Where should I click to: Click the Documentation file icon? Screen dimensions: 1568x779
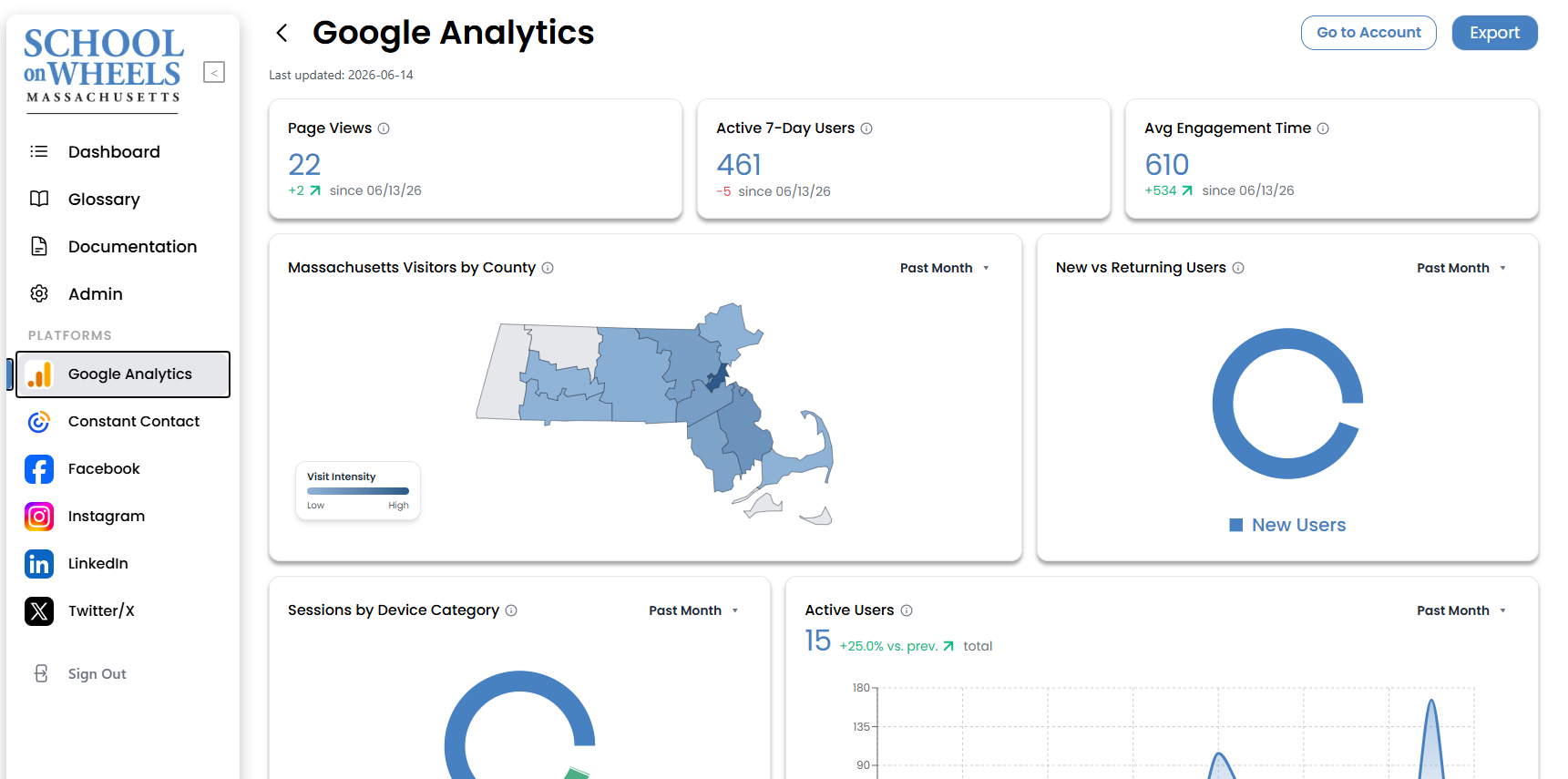click(x=39, y=246)
